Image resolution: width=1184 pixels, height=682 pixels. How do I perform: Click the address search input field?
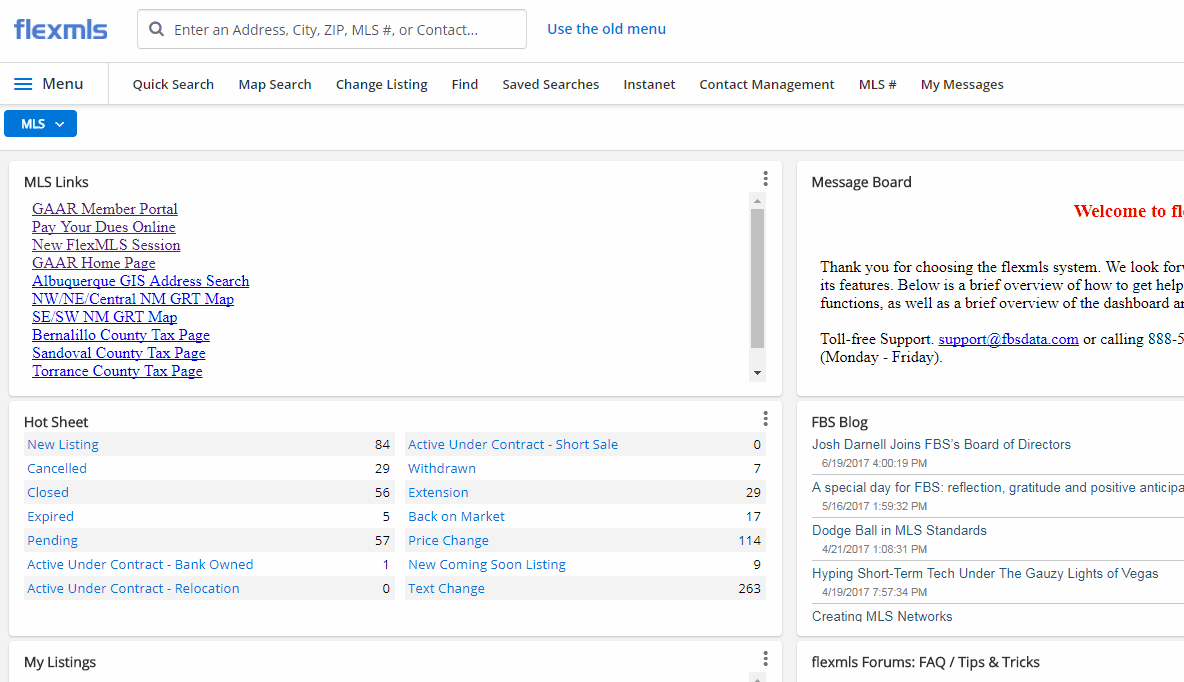331,29
